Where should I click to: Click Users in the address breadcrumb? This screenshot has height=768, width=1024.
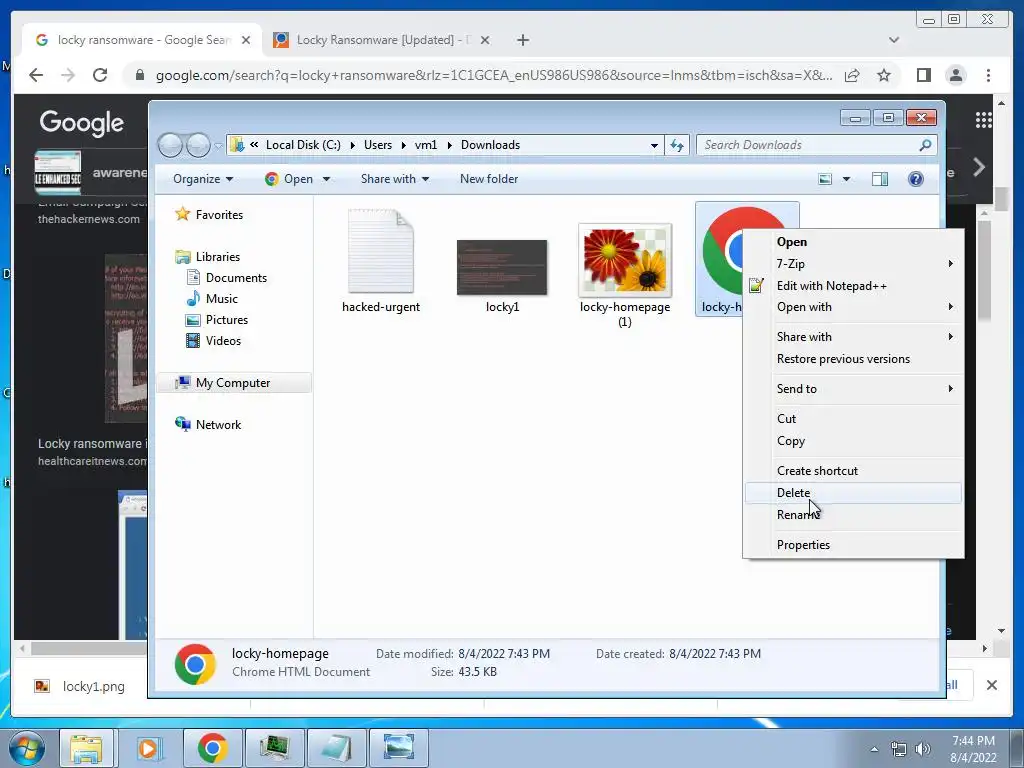point(378,145)
